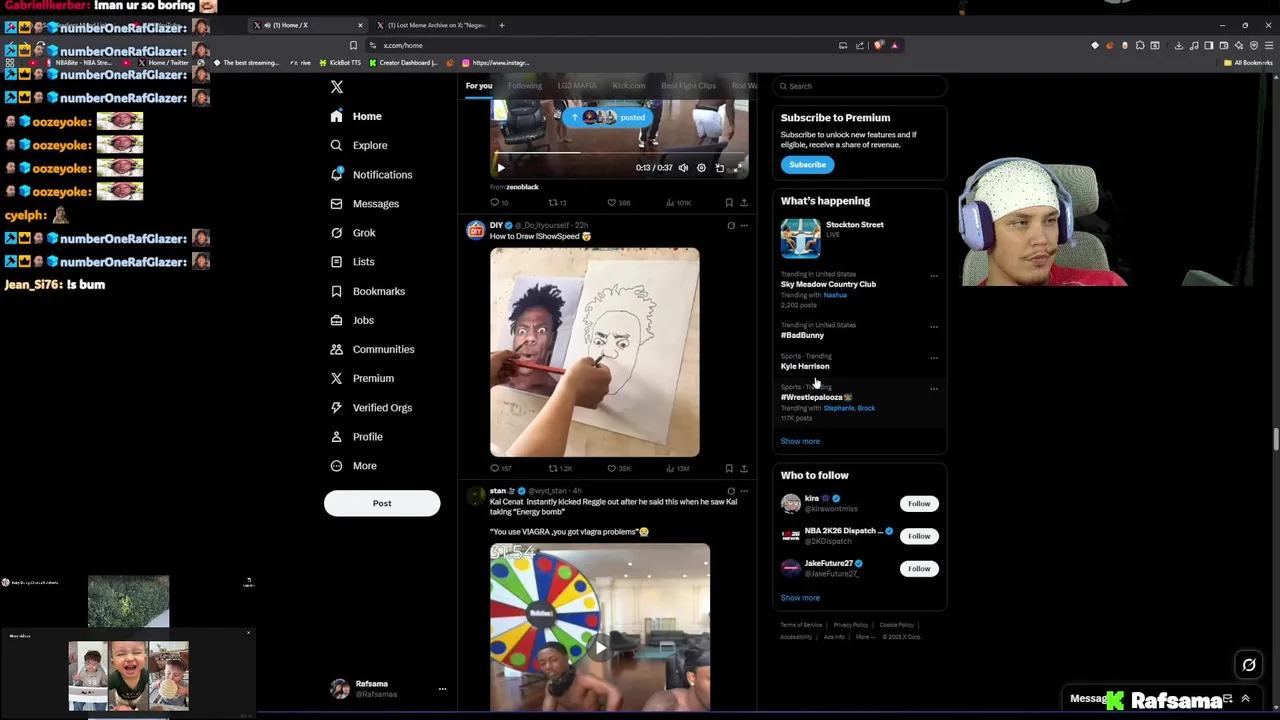Viewport: 1280px width, 720px height.
Task: Reply to the zenoblack video post
Action: tap(498, 203)
